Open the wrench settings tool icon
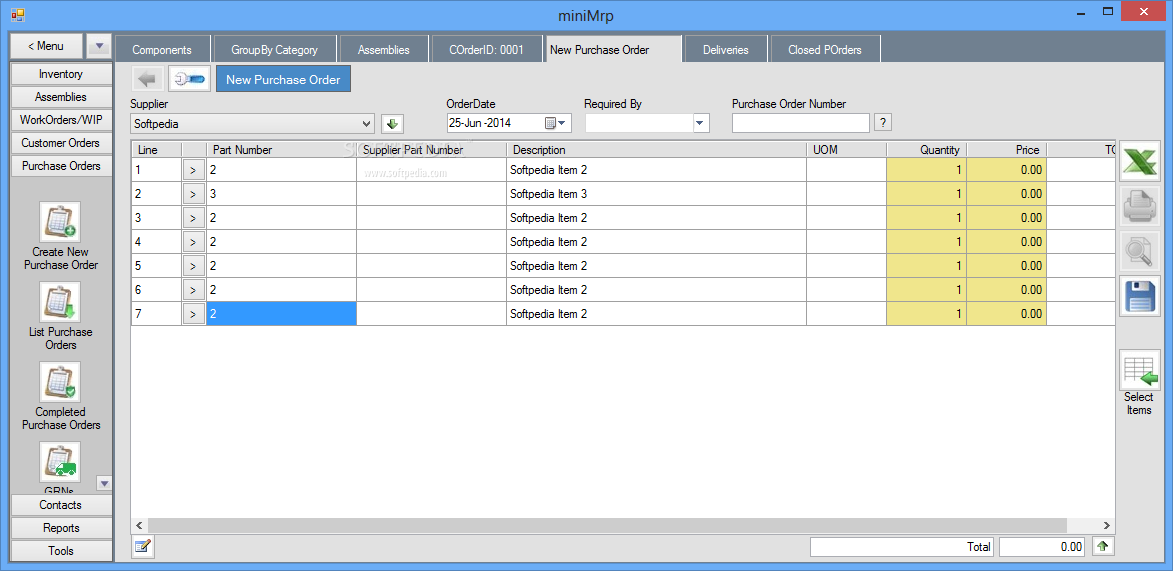 (x=190, y=79)
